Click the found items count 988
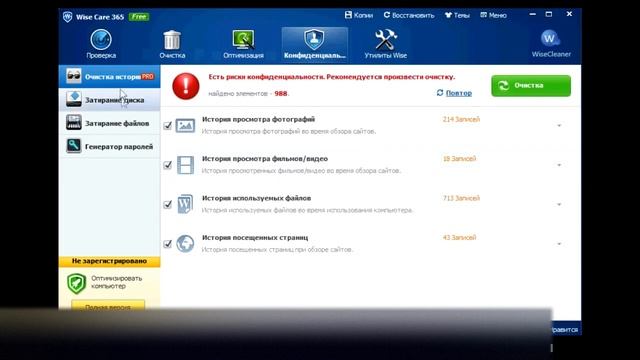 point(281,93)
